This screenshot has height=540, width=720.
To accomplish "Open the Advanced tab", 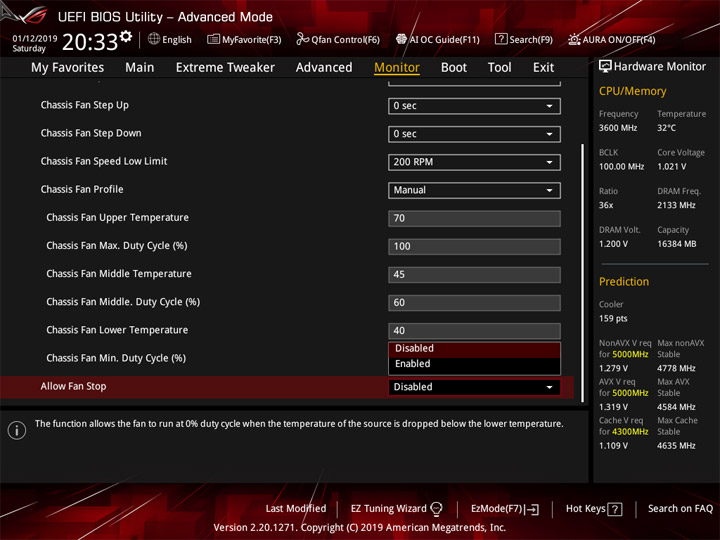I will click(x=324, y=68).
